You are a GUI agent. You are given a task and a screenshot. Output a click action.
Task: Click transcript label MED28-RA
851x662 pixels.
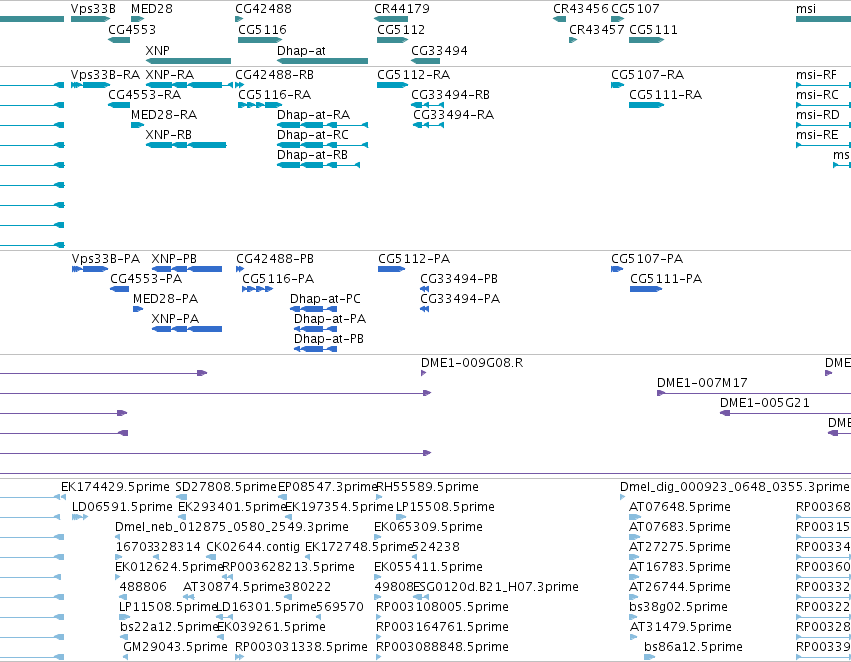click(164, 114)
